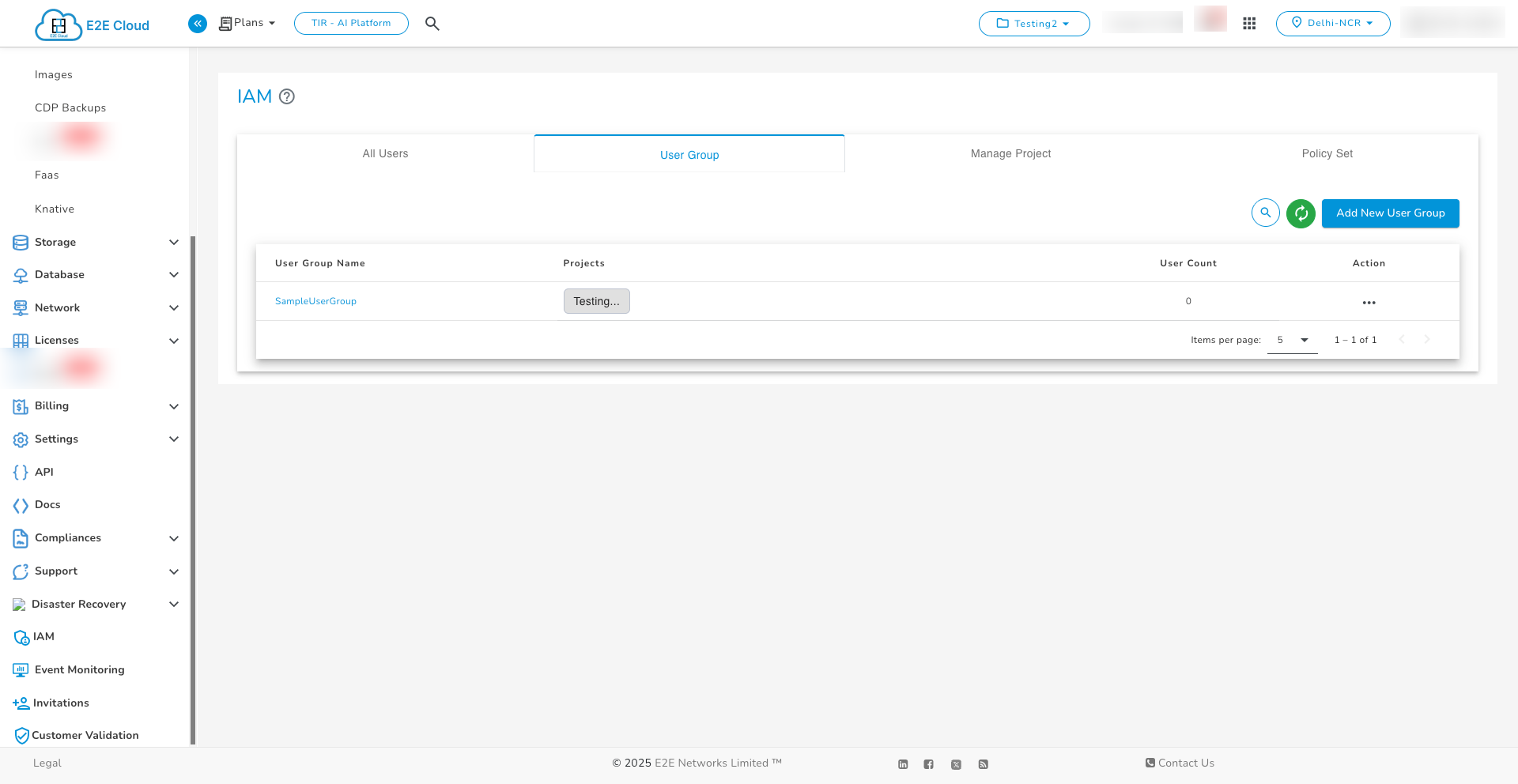The image size is (1518, 784).
Task: Click the green refresh icon
Action: pos(1301,213)
